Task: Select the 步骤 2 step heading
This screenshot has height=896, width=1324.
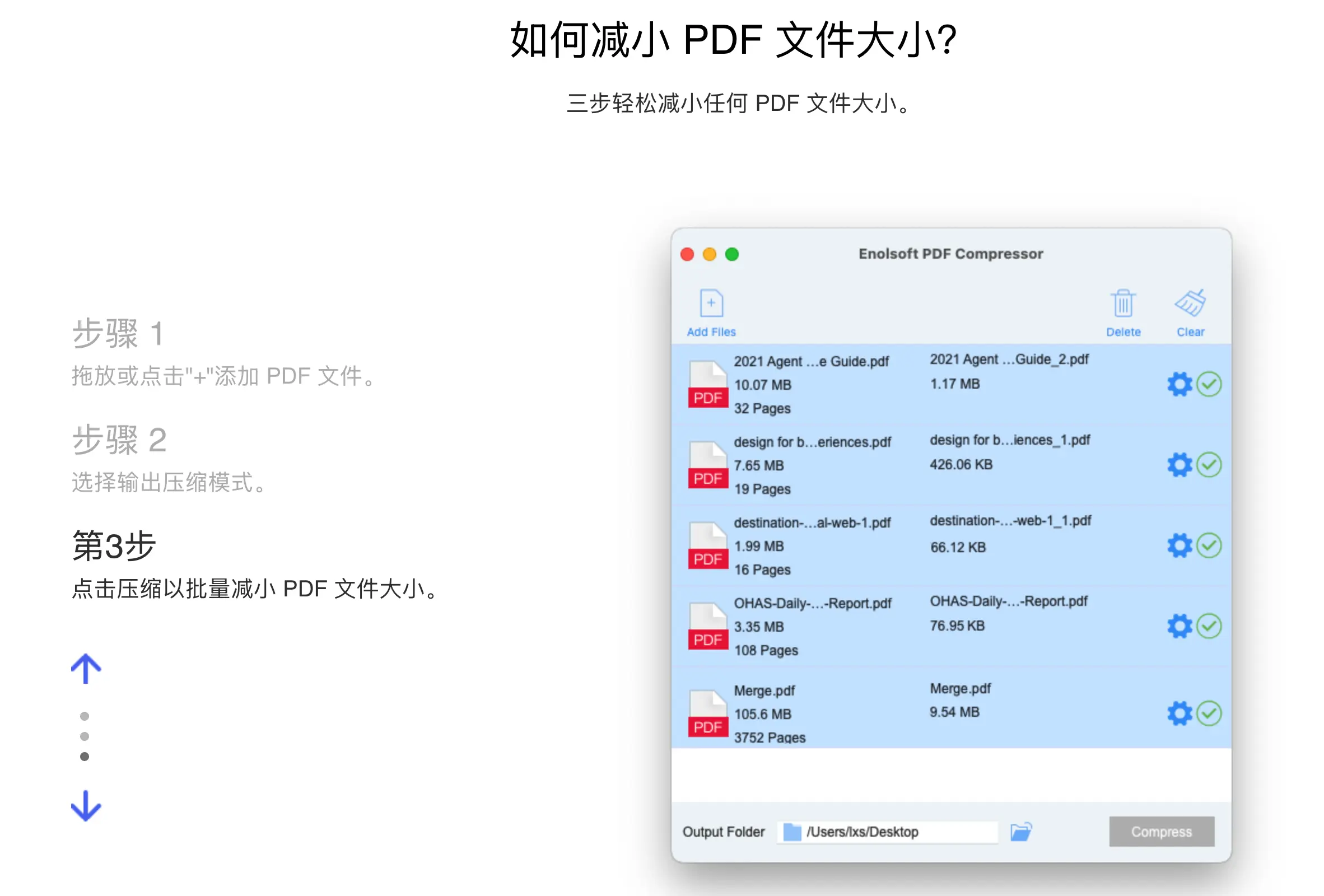Action: pyautogui.click(x=120, y=440)
